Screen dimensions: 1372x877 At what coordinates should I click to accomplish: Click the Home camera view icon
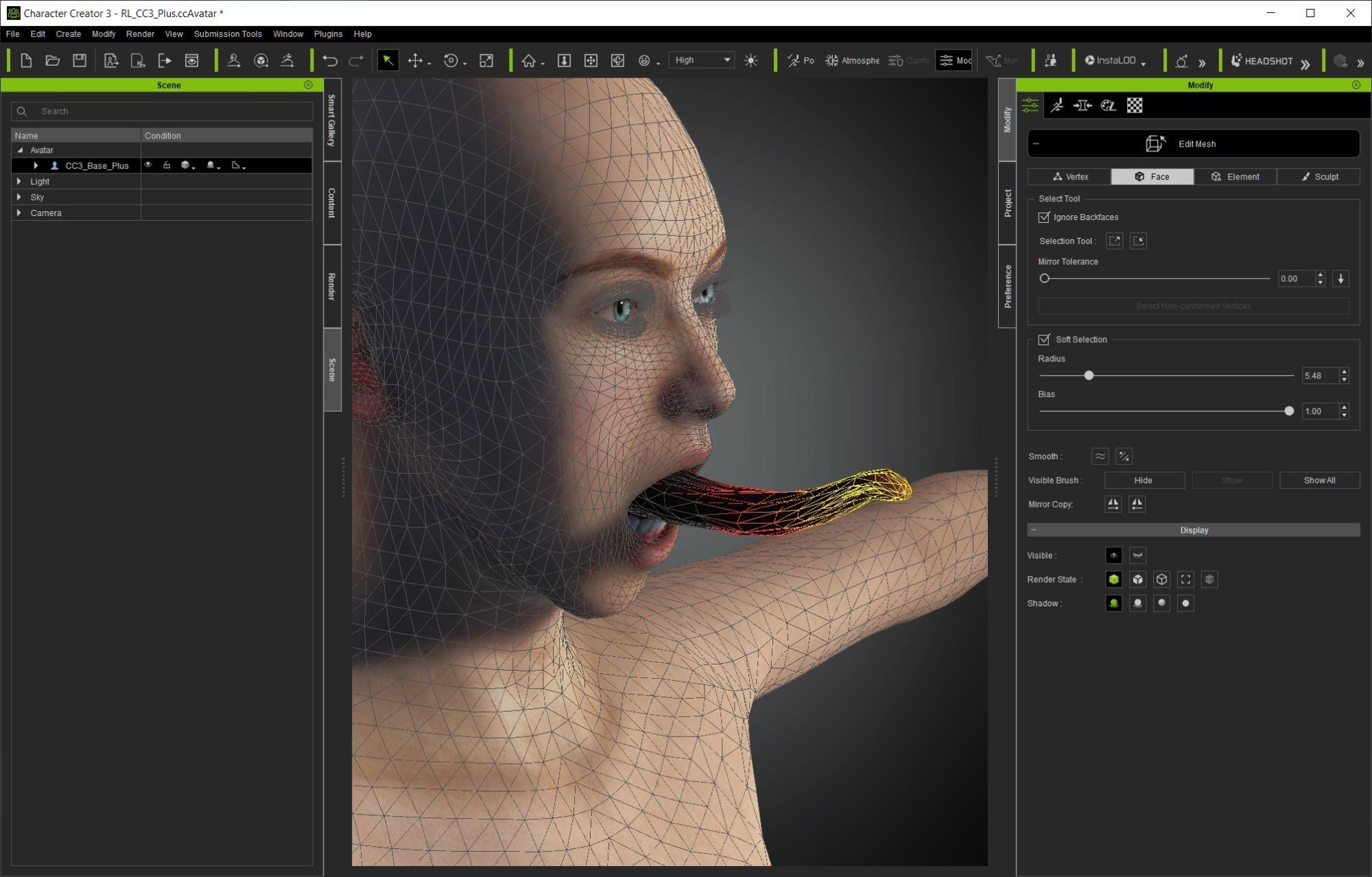tap(528, 60)
